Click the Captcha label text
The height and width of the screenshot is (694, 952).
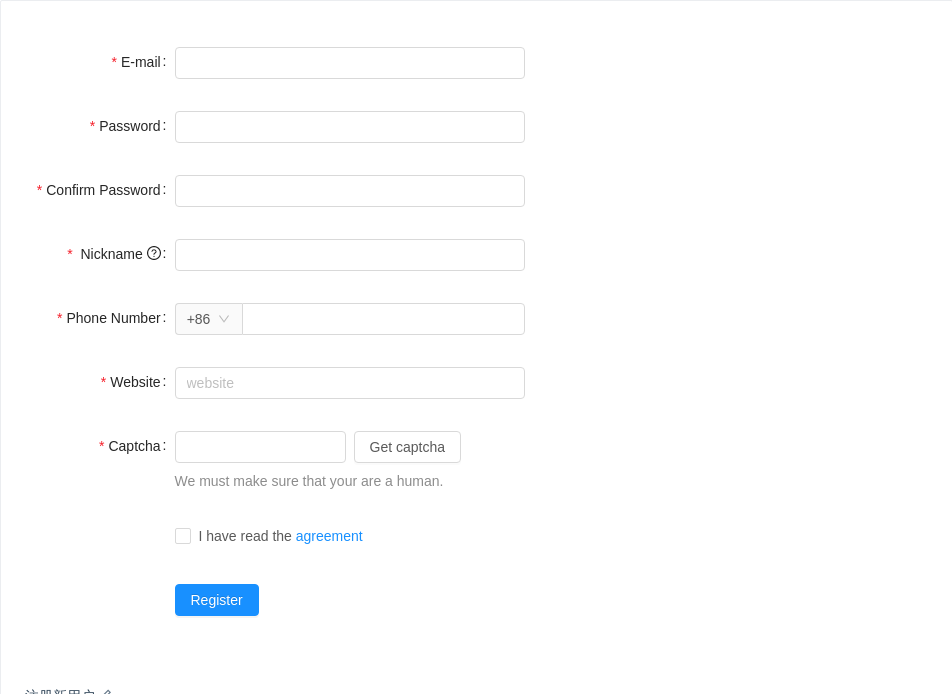click(x=134, y=446)
